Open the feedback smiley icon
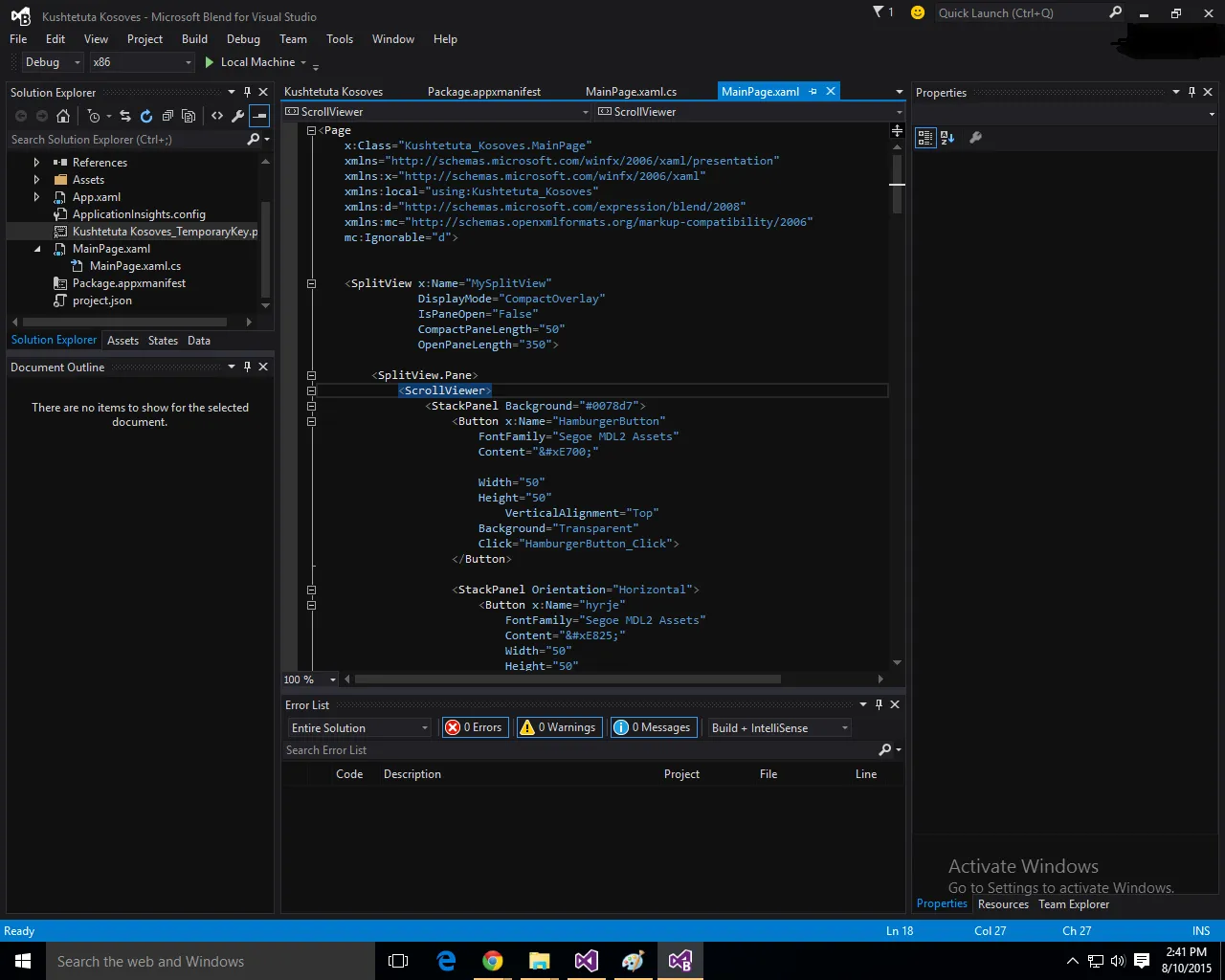The height and width of the screenshot is (980, 1225). click(x=918, y=12)
